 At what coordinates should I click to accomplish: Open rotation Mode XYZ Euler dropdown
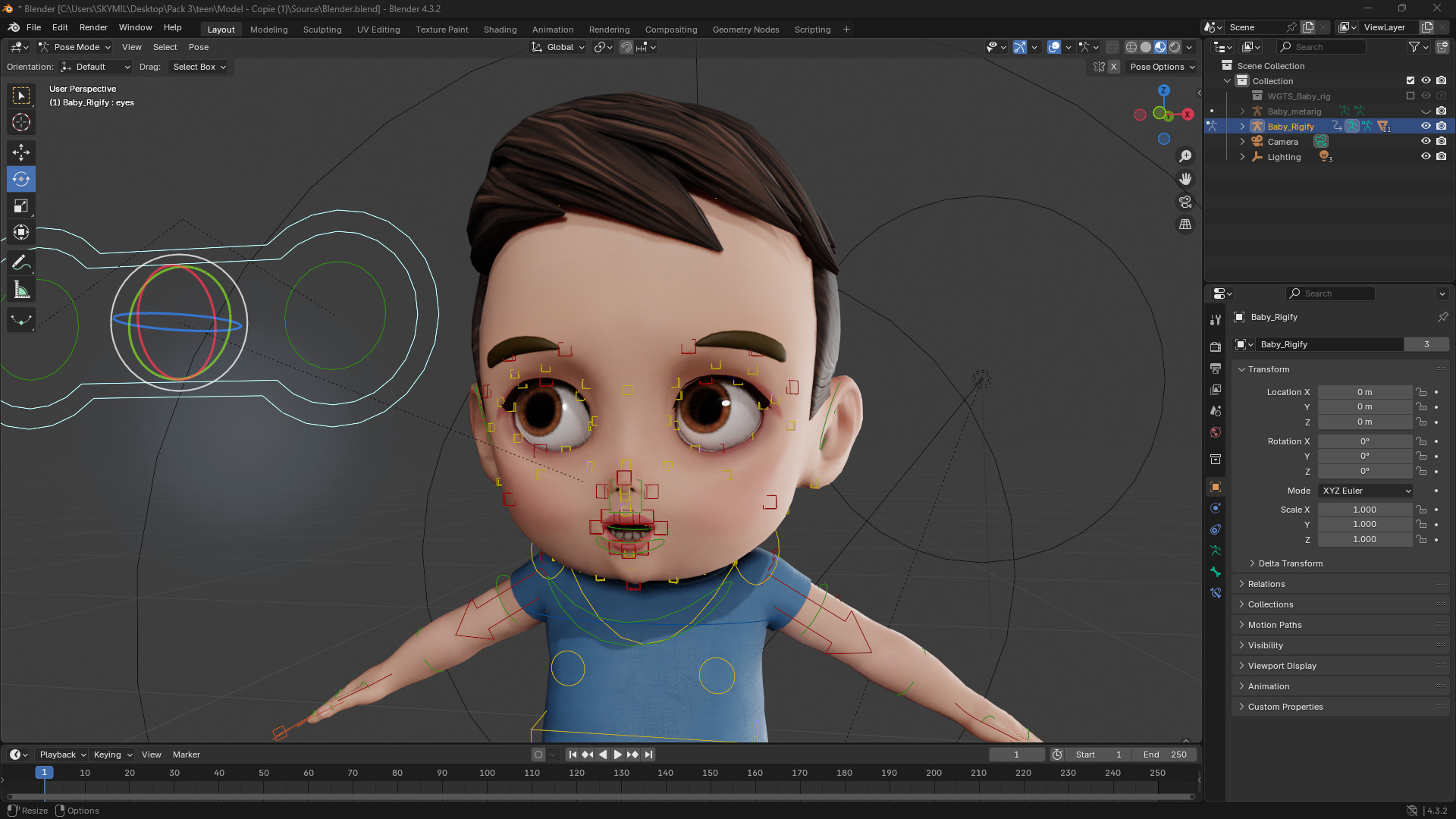pyautogui.click(x=1366, y=491)
